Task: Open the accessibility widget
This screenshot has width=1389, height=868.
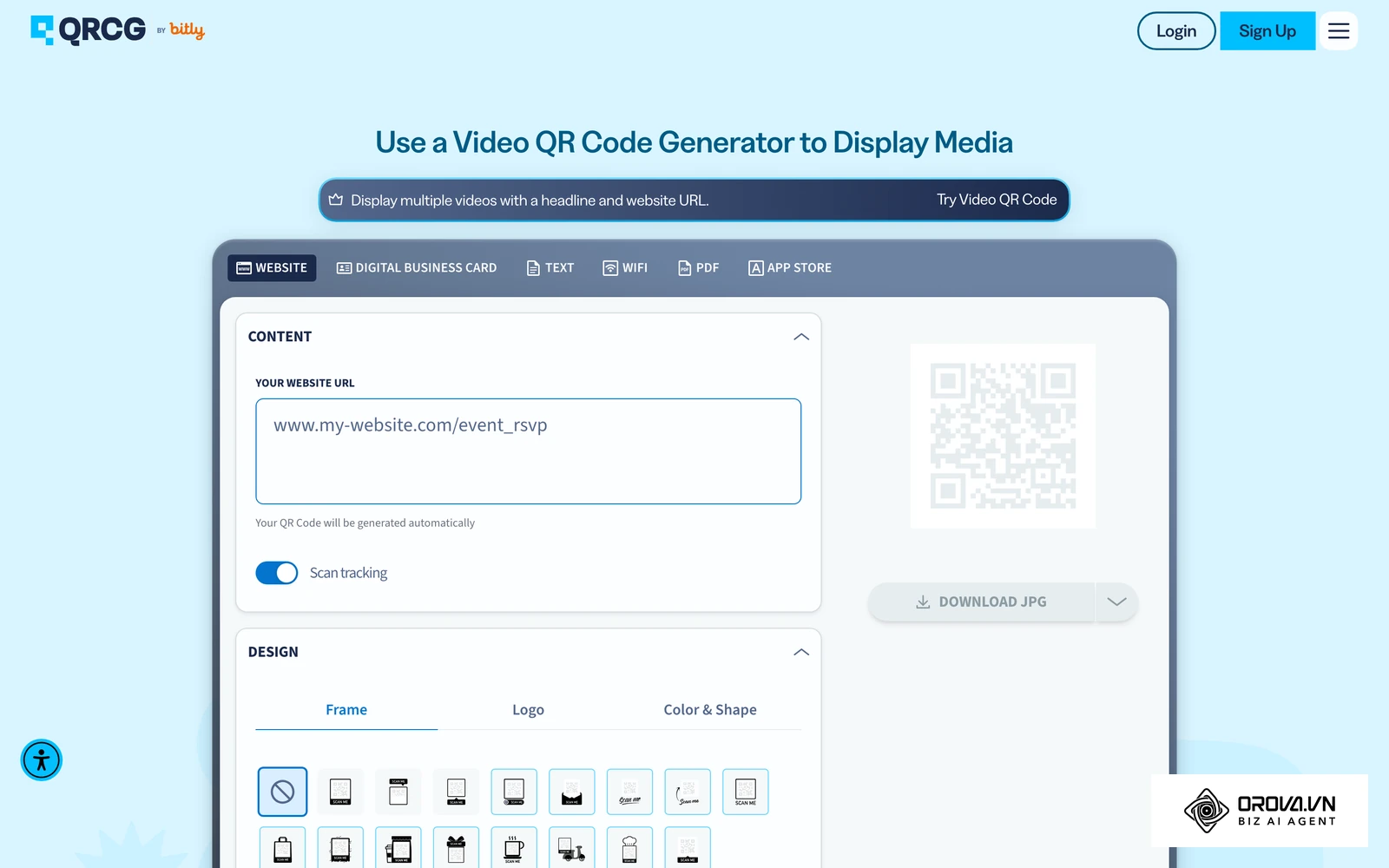Action: coord(42,760)
